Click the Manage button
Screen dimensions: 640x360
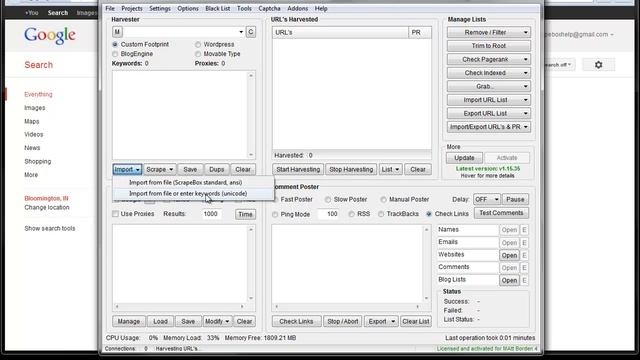coord(129,321)
